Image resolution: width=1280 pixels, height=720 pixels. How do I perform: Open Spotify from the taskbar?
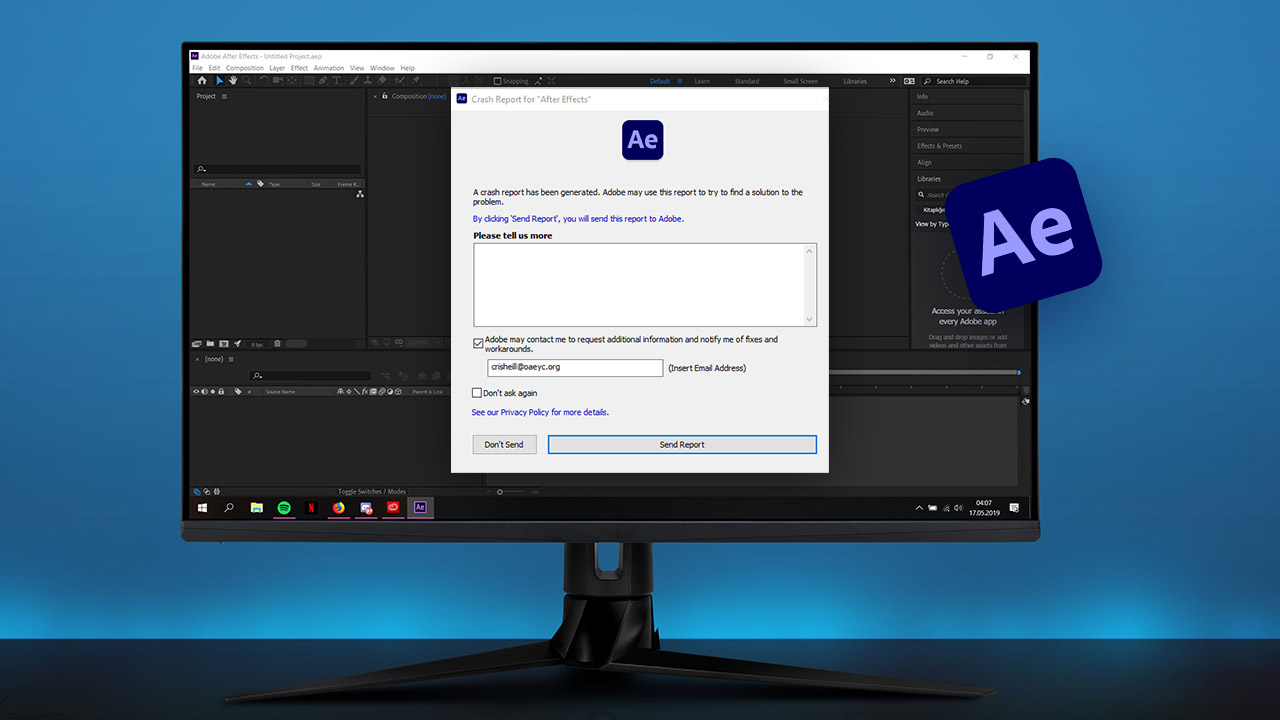coord(284,508)
